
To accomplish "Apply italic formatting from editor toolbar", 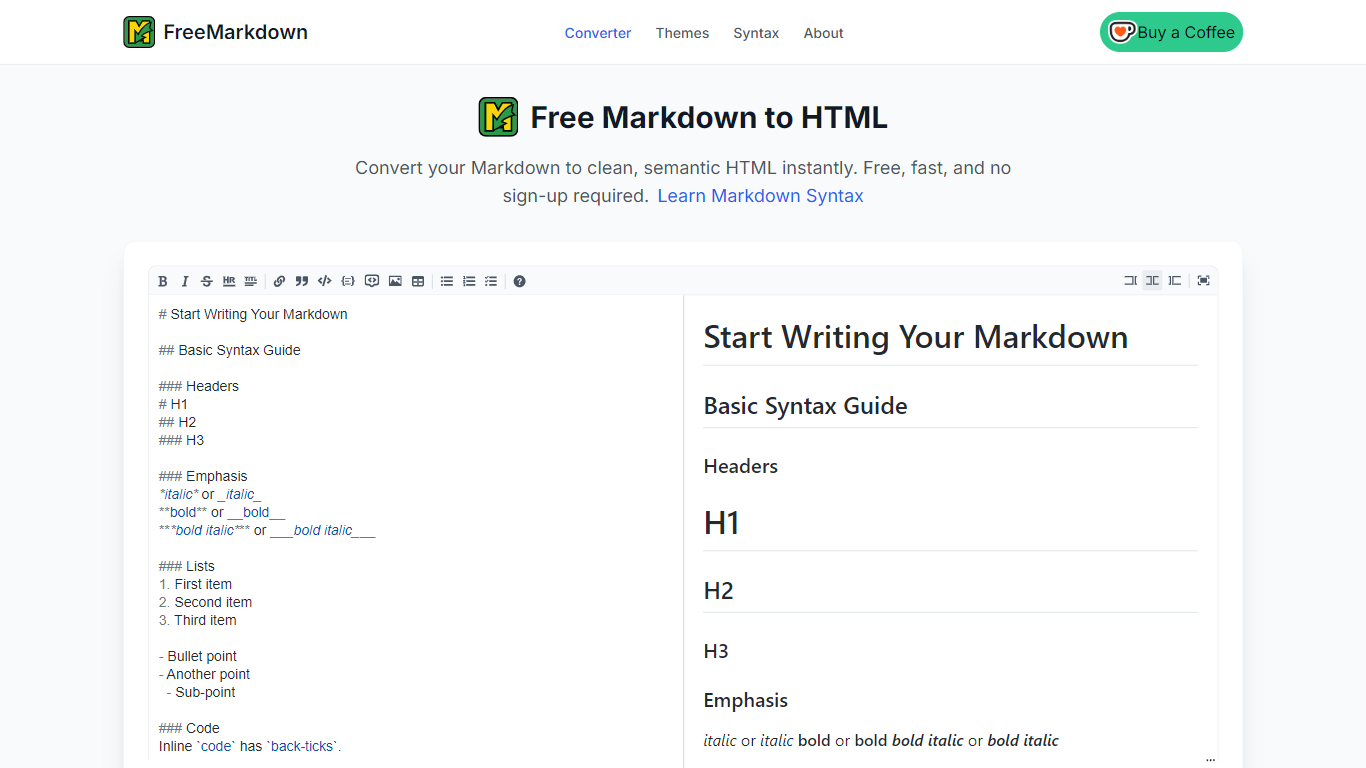I will point(185,281).
